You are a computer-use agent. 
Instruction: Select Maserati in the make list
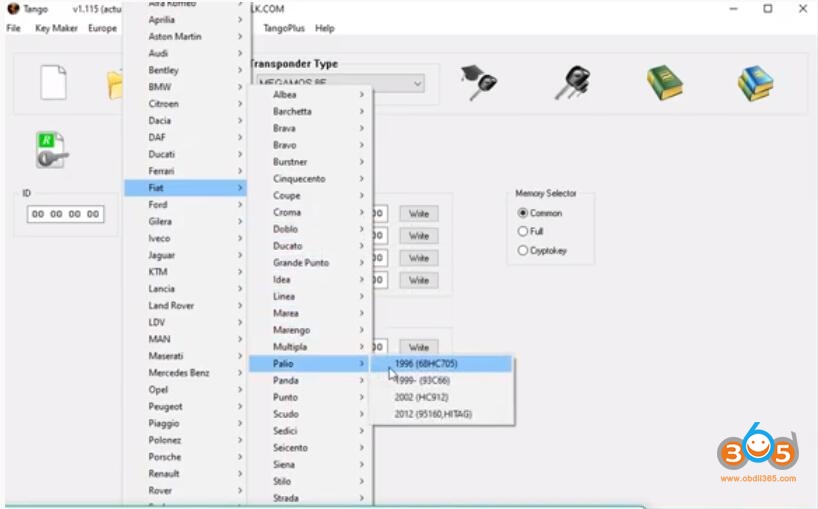pos(185,356)
